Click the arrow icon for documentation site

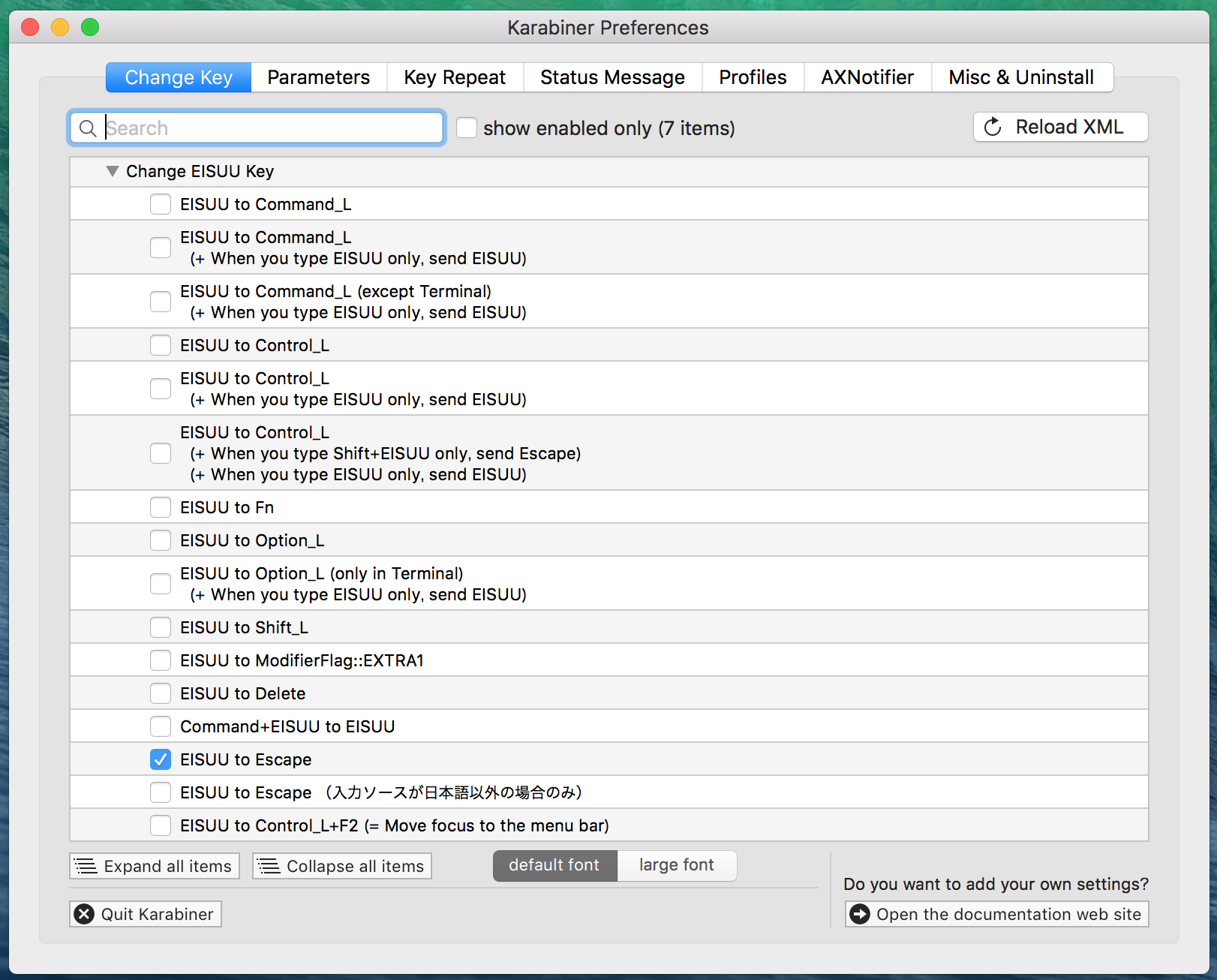(860, 914)
